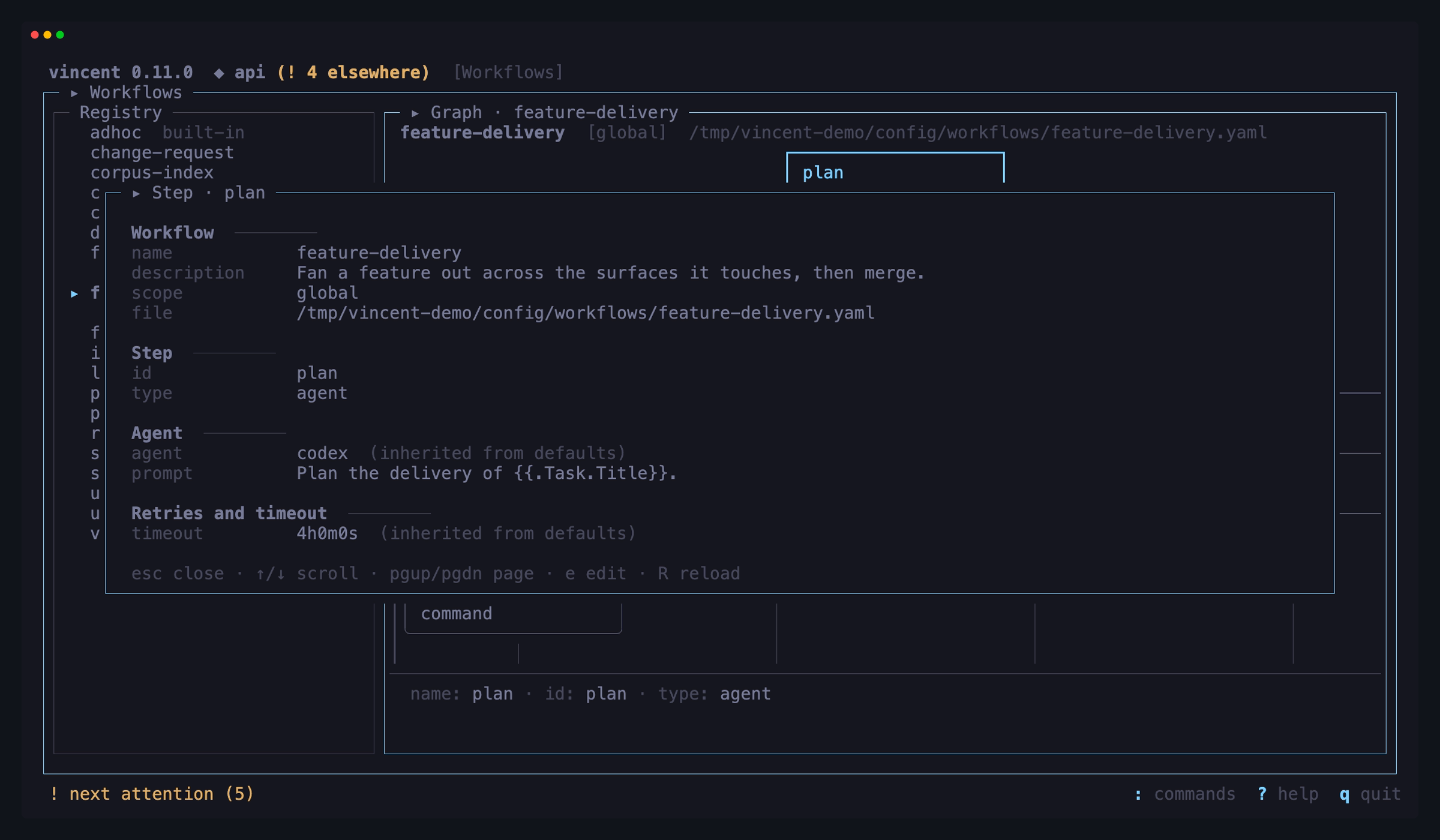
Task: Click the timeout value '4h0m0s'
Action: pyautogui.click(x=328, y=533)
